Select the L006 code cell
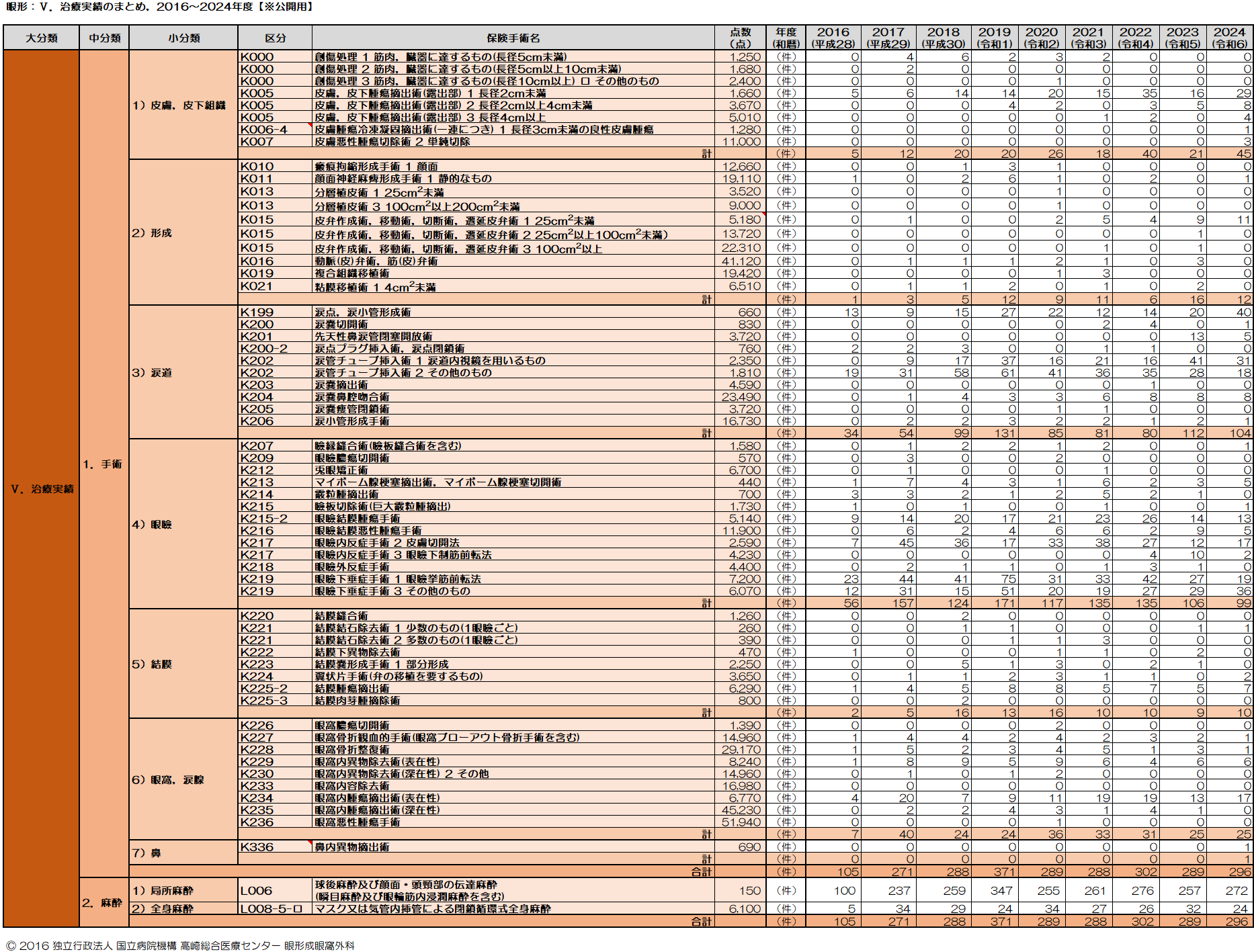 click(x=257, y=891)
